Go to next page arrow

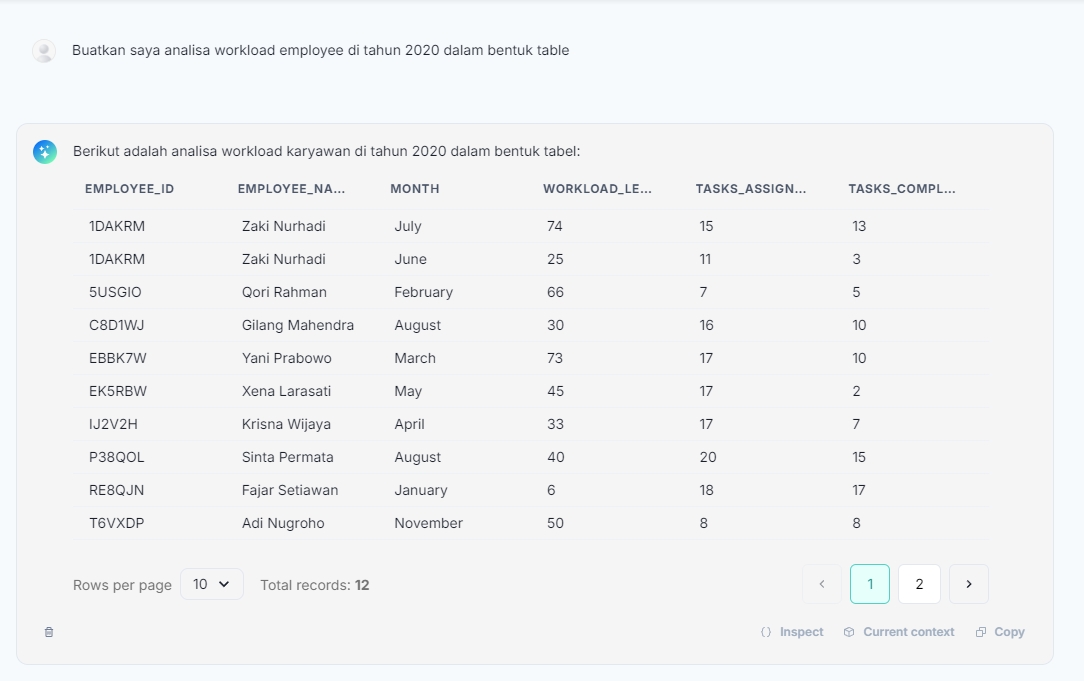[968, 584]
